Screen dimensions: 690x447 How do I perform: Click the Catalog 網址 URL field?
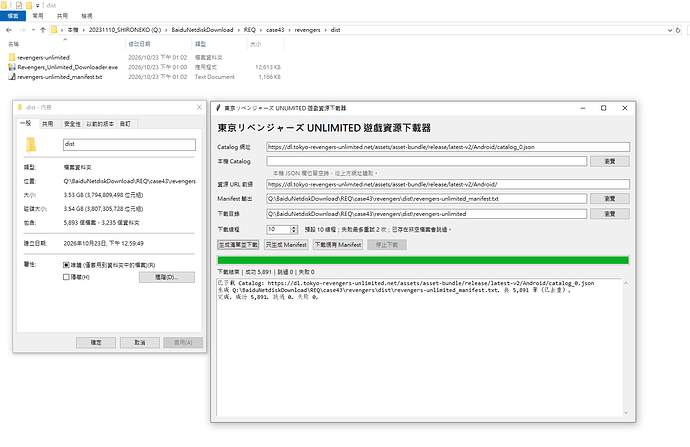click(x=448, y=147)
